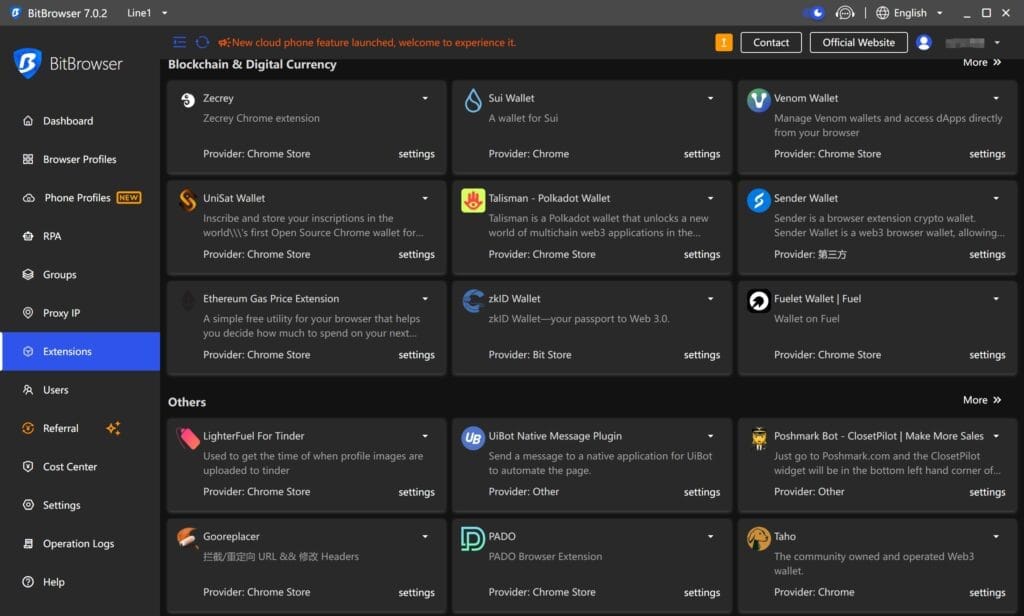
Task: Click the LighterFuel For Tinder icon
Action: coord(188,438)
